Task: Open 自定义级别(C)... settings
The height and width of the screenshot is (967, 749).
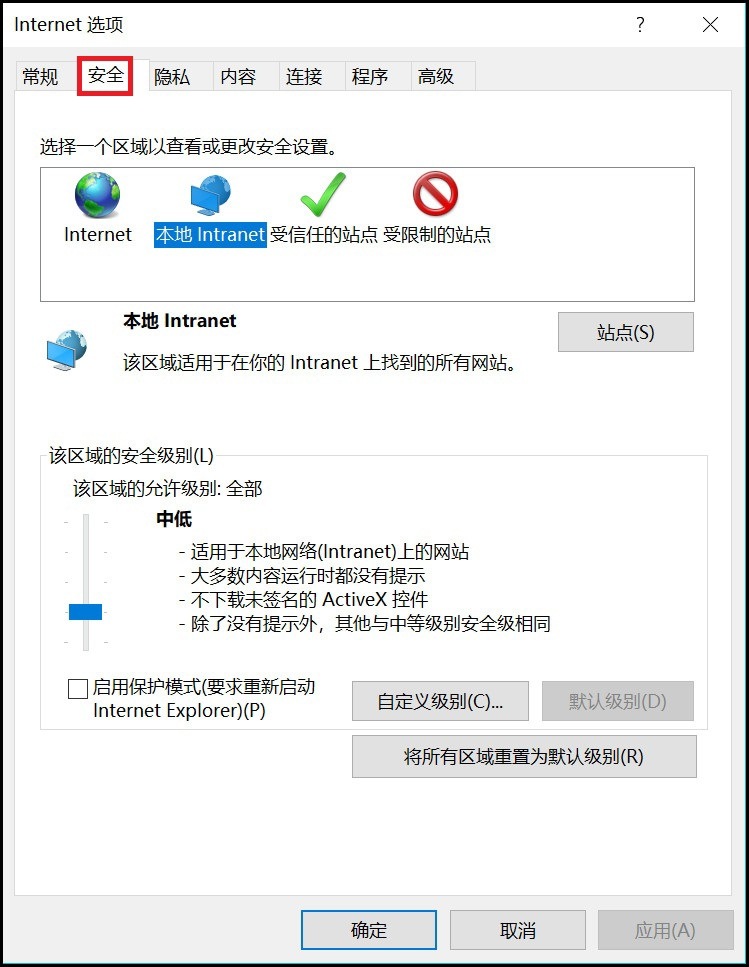Action: pyautogui.click(x=440, y=701)
